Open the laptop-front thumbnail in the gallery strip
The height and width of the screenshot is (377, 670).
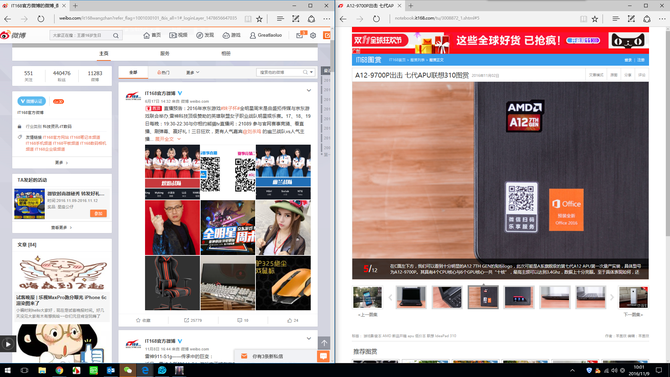tap(411, 297)
